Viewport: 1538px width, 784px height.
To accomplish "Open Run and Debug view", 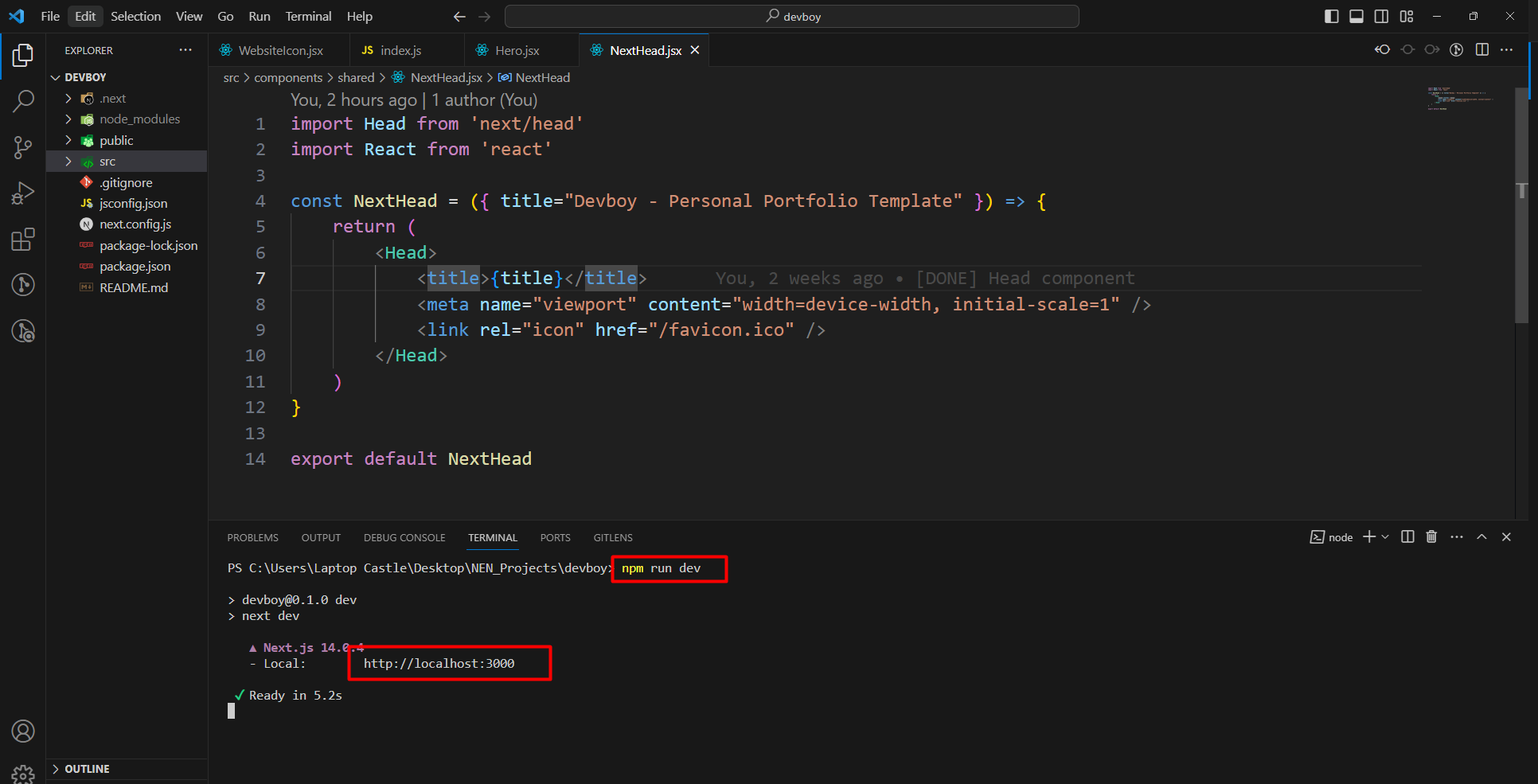I will tap(23, 193).
